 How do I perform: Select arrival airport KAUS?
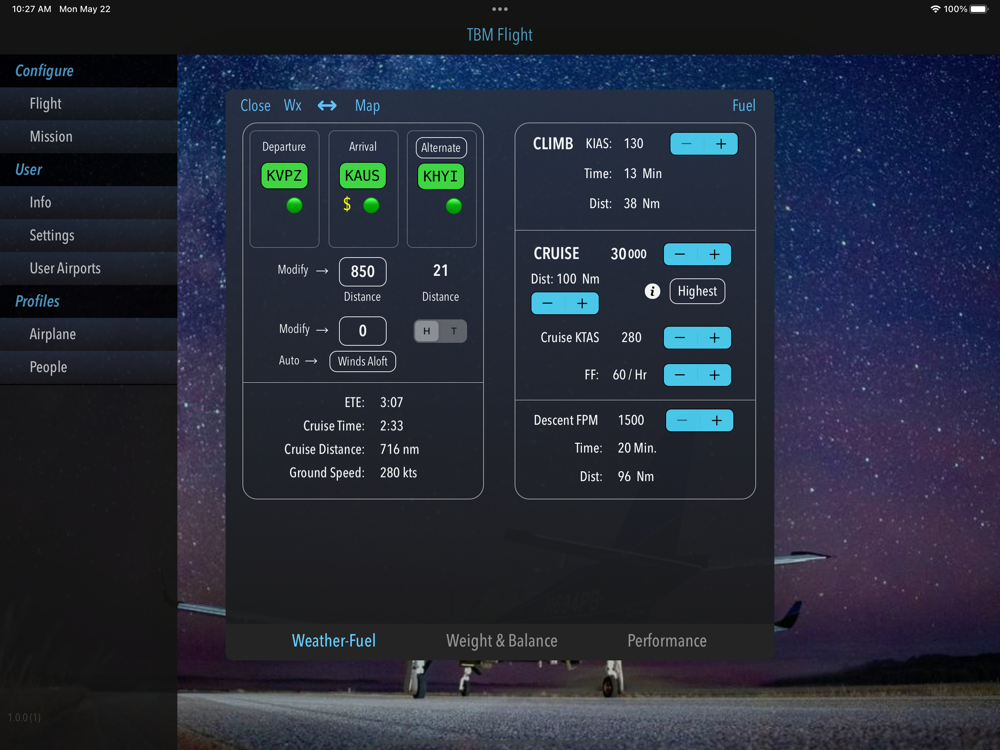coord(362,176)
